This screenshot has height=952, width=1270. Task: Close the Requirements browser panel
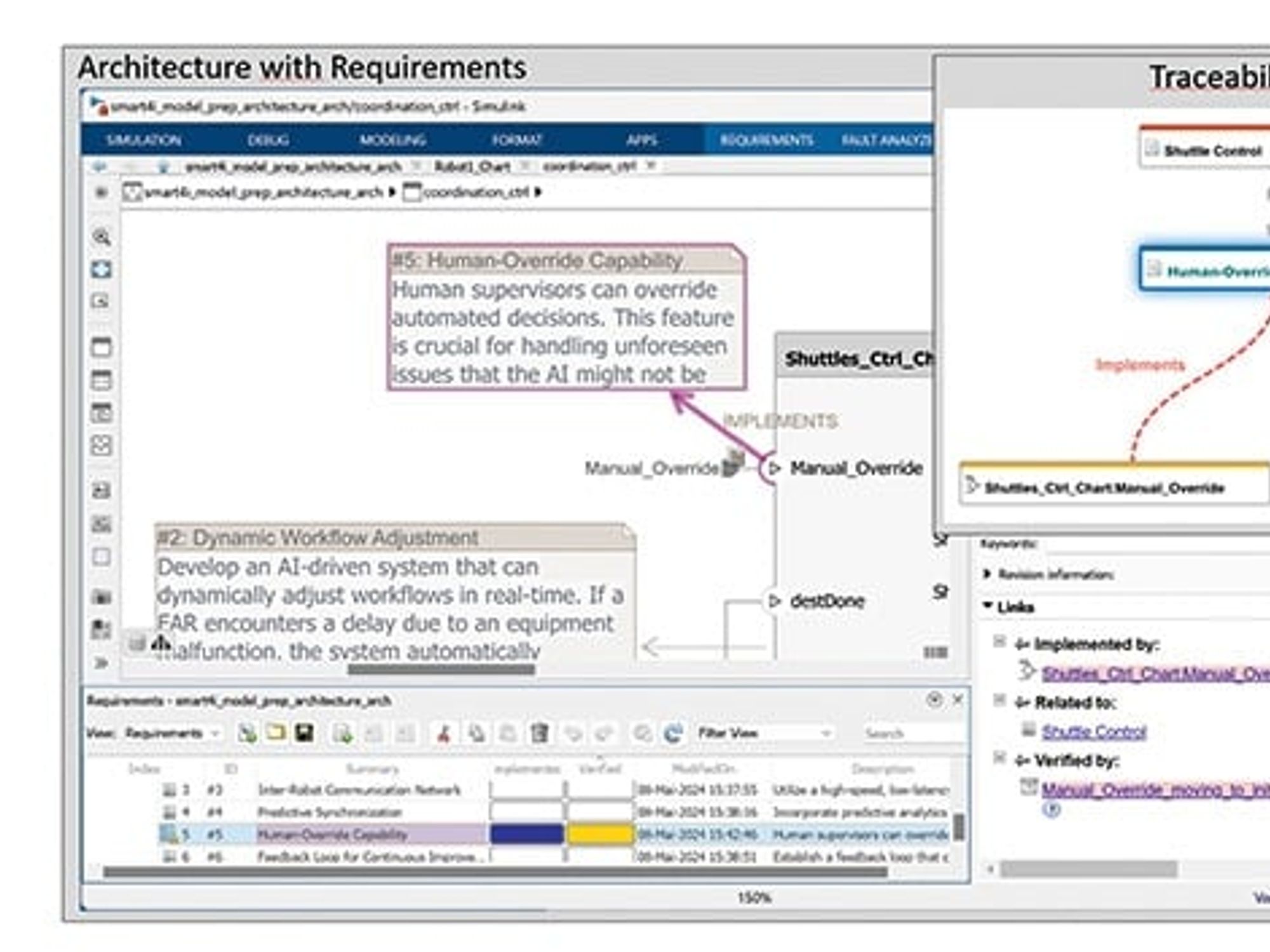[x=958, y=699]
